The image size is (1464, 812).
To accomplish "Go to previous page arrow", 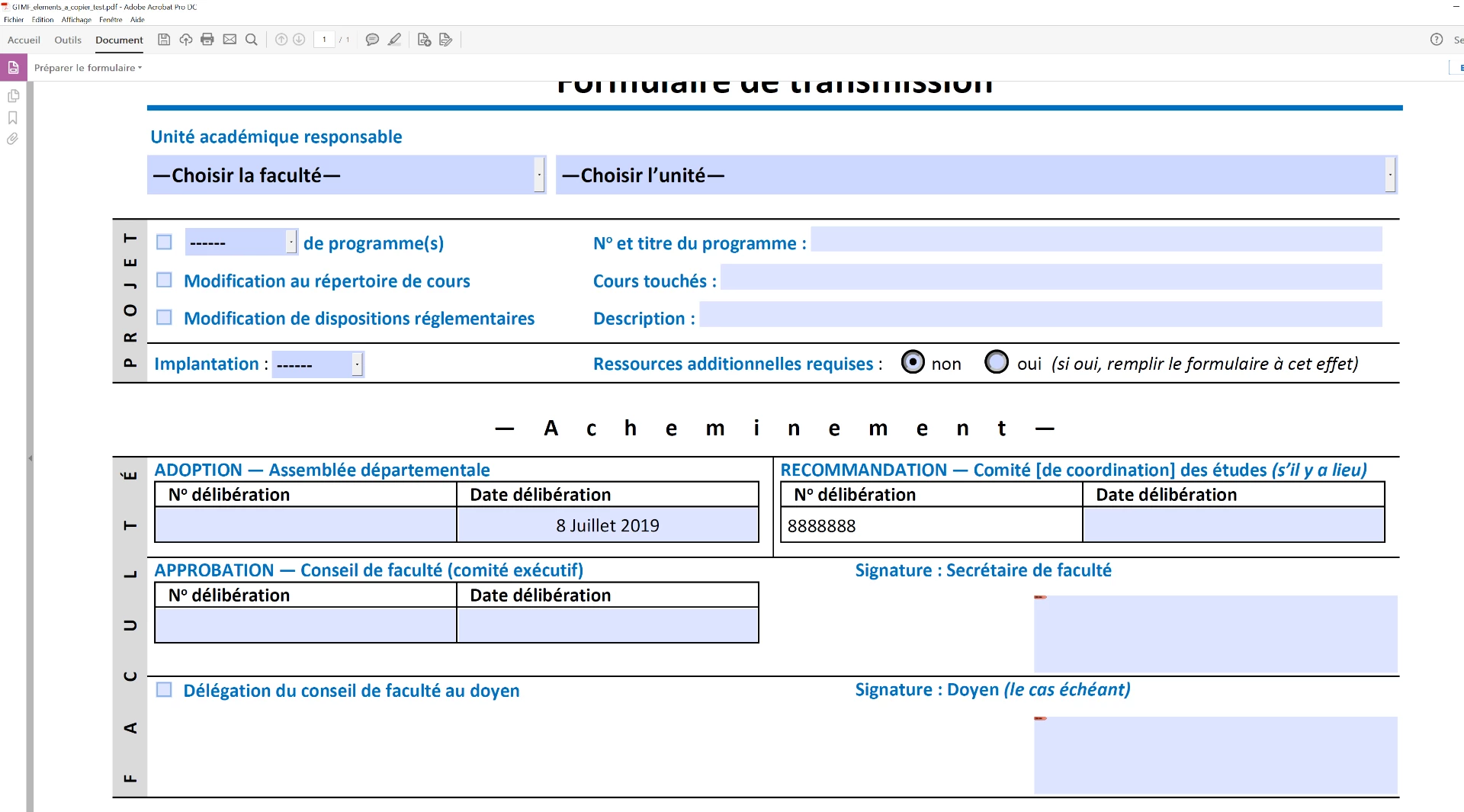I will [281, 40].
